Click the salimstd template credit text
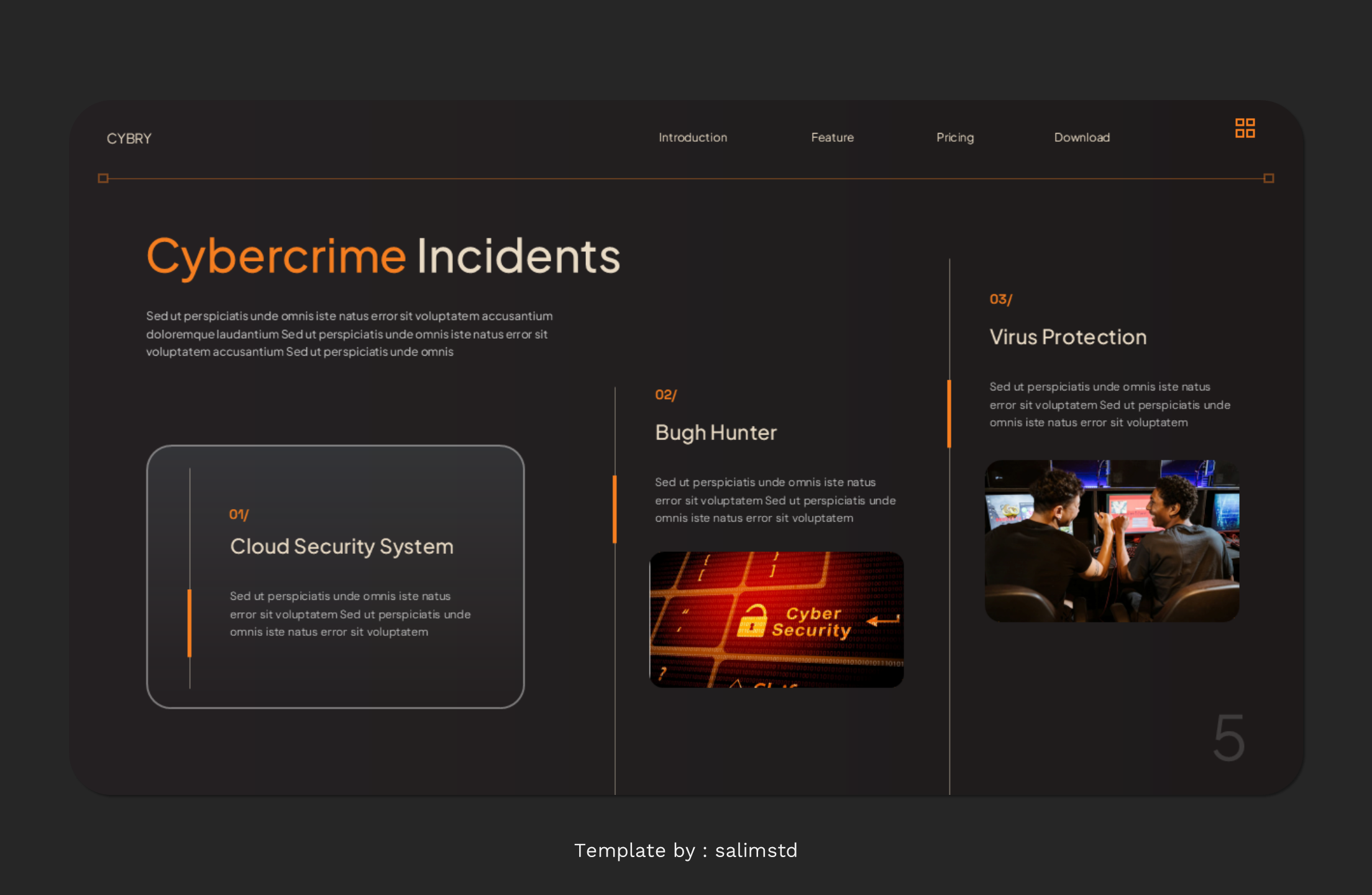This screenshot has height=895, width=1372. point(756,850)
